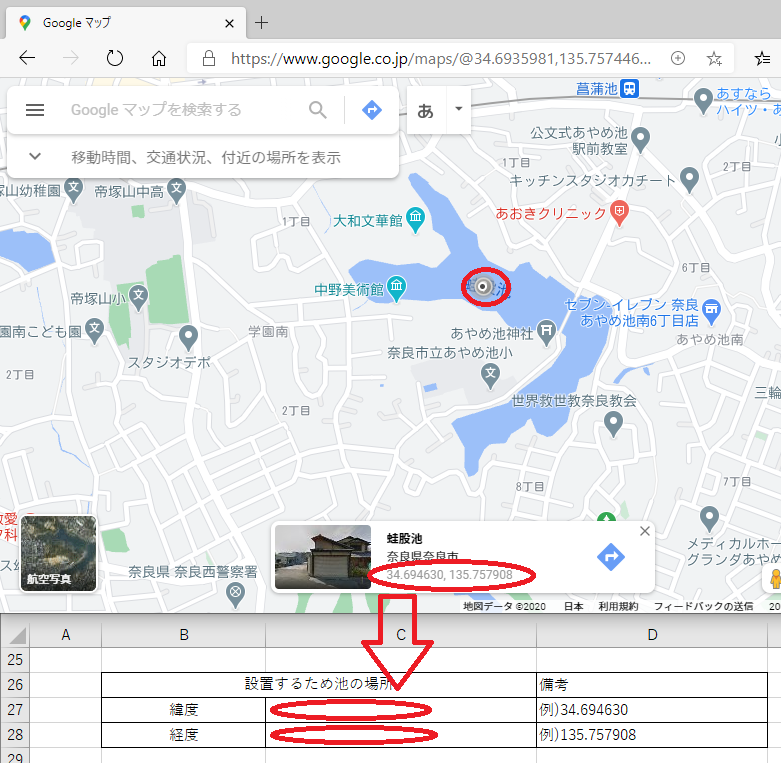
Task: Open the input method dropdown arrow
Action: [x=458, y=109]
